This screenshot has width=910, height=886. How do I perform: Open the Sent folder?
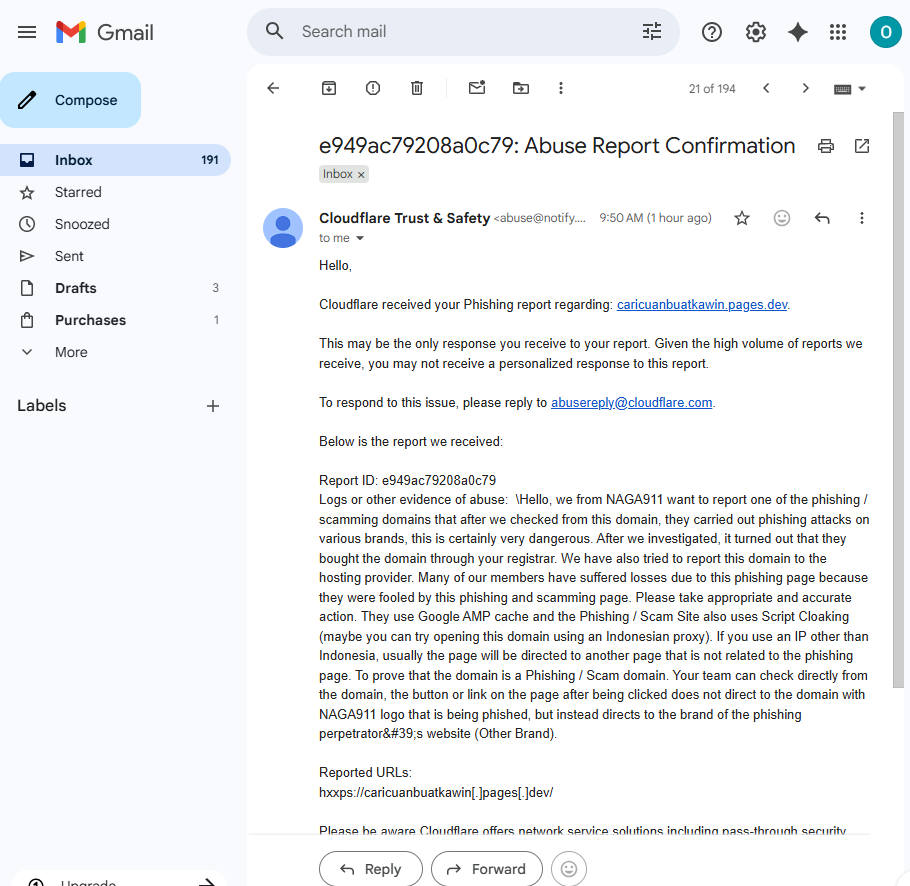[115, 256]
